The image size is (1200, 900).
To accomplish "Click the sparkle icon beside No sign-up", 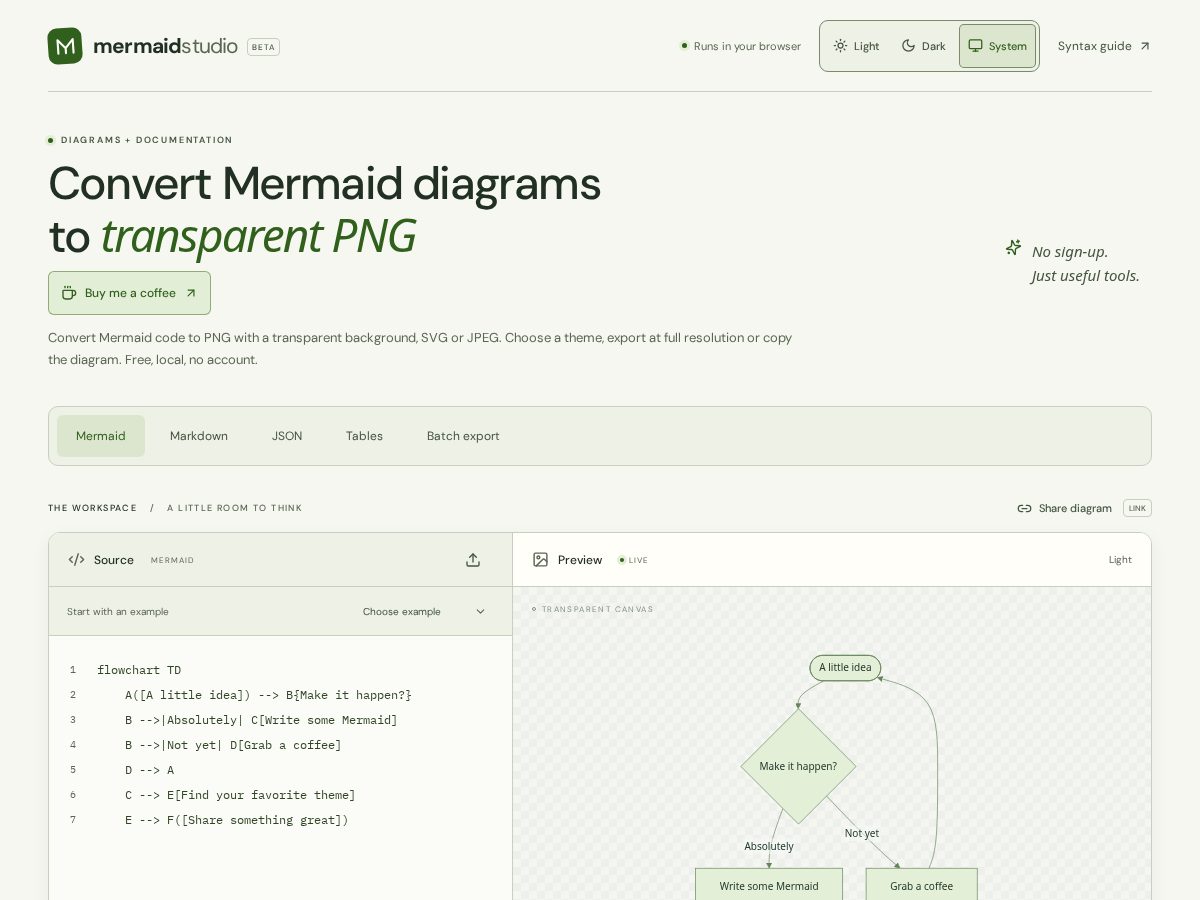I will (x=1013, y=247).
